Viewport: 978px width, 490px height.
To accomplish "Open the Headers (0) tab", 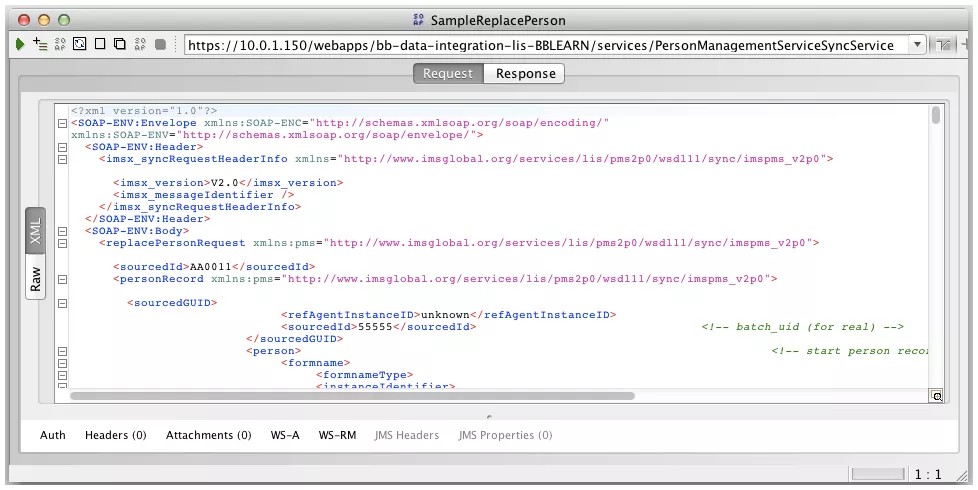I will point(115,435).
